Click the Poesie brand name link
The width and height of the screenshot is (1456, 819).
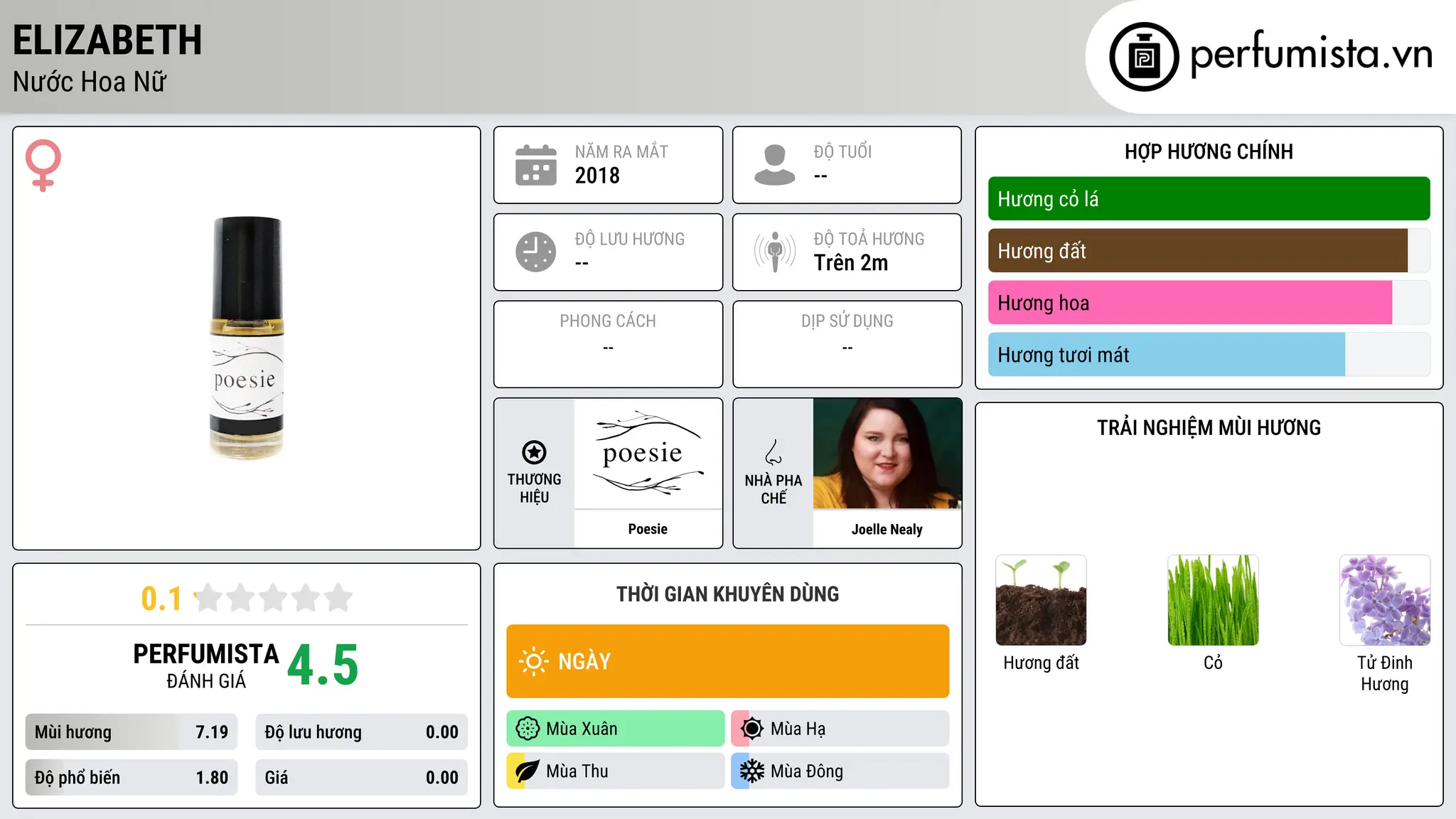point(648,529)
